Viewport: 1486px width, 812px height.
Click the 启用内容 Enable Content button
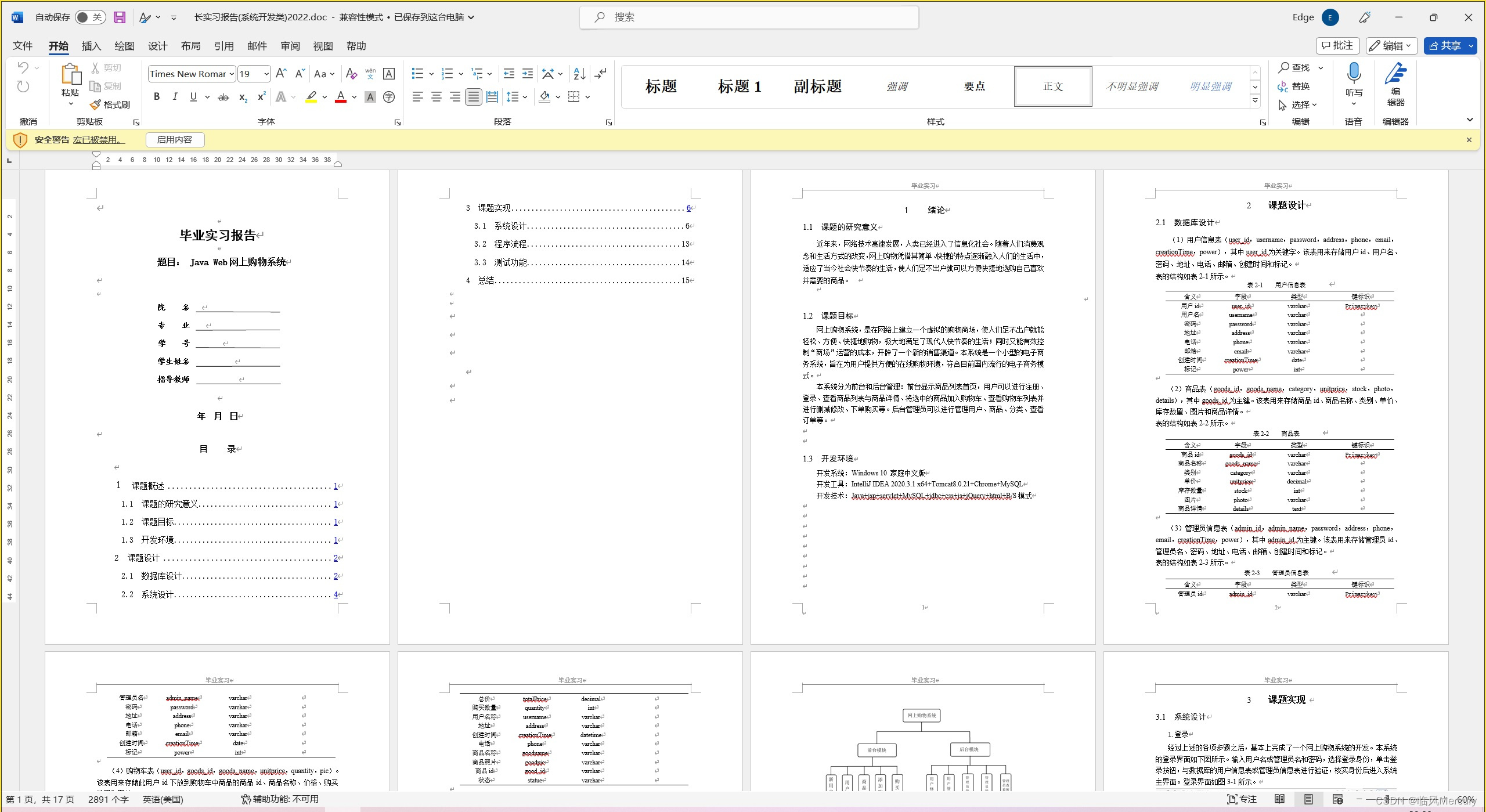point(174,140)
